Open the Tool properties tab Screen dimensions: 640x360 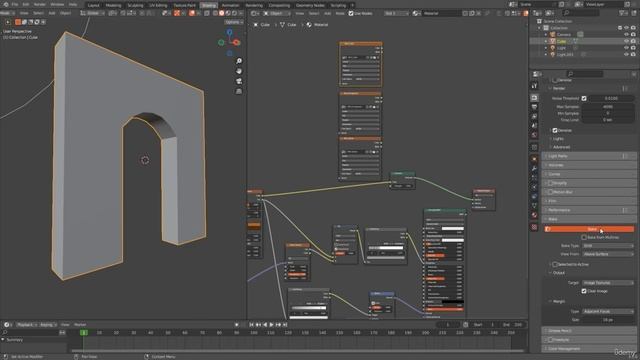click(534, 86)
